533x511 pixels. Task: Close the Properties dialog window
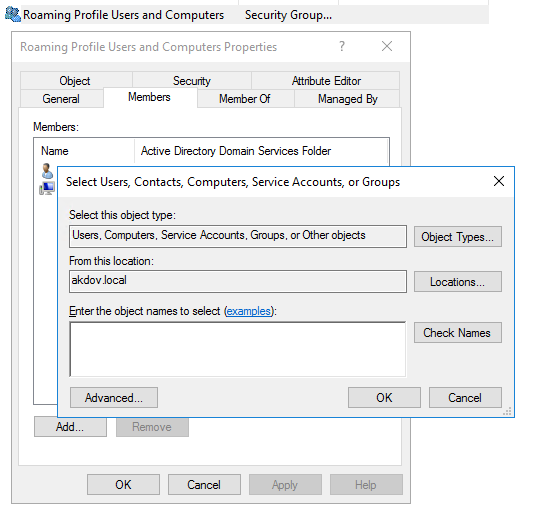click(x=387, y=46)
